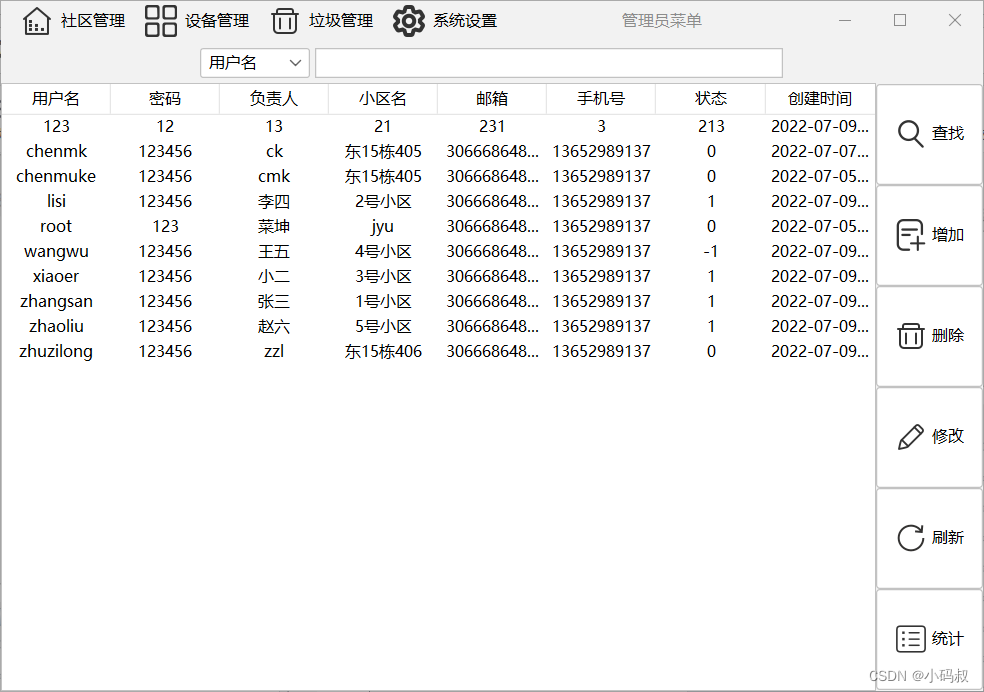Click the 删除 button label
This screenshot has height=692, width=984.
click(x=948, y=336)
